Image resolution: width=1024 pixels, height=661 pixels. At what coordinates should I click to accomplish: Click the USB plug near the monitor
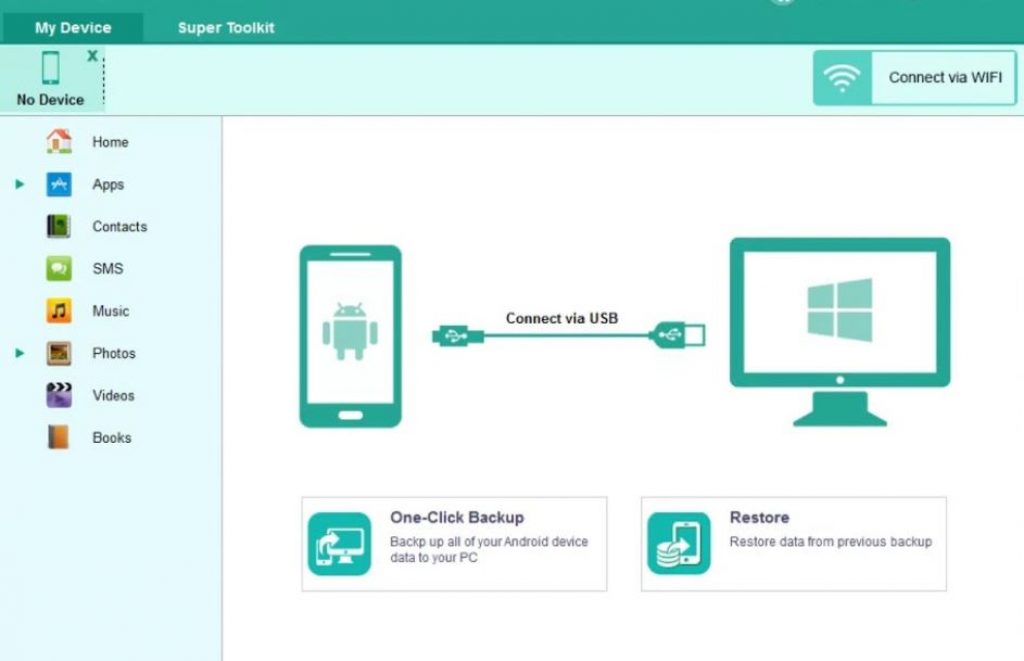(x=677, y=335)
